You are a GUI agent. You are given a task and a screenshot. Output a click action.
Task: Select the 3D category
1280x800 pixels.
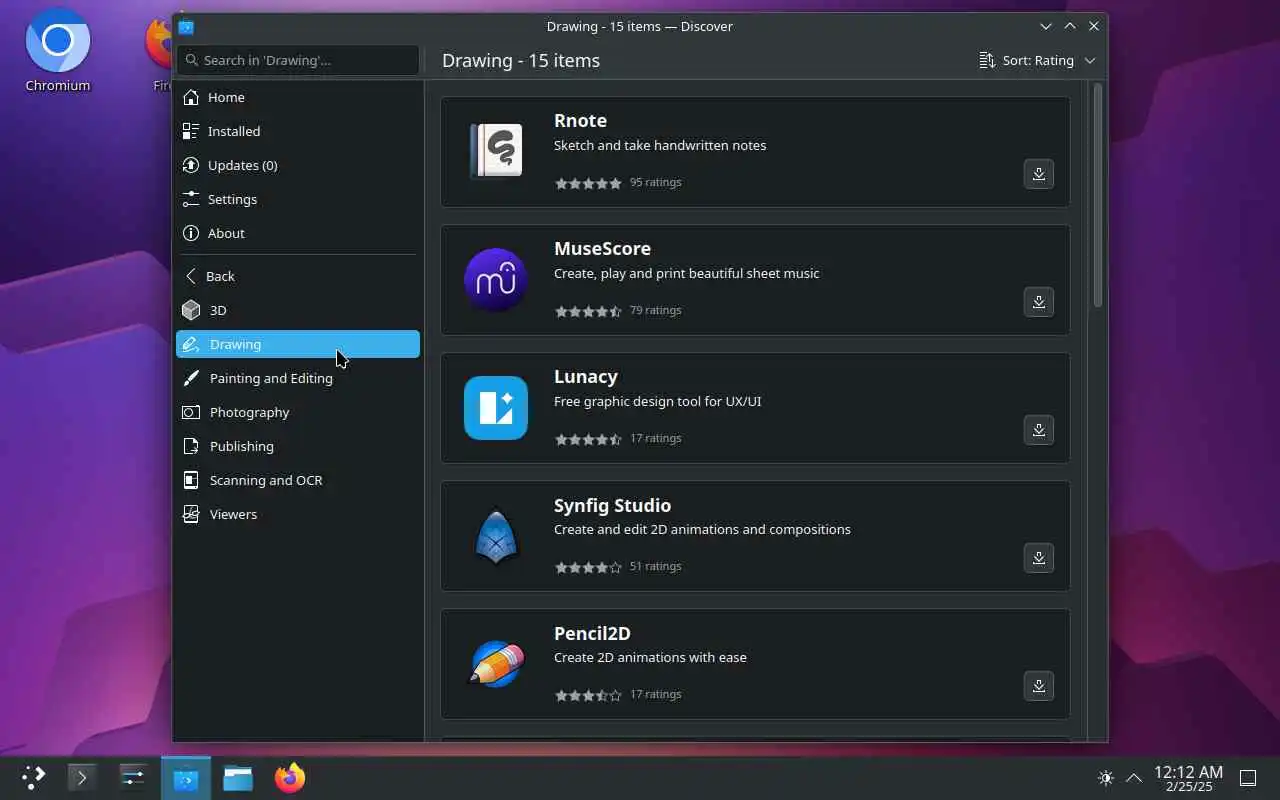coord(298,310)
